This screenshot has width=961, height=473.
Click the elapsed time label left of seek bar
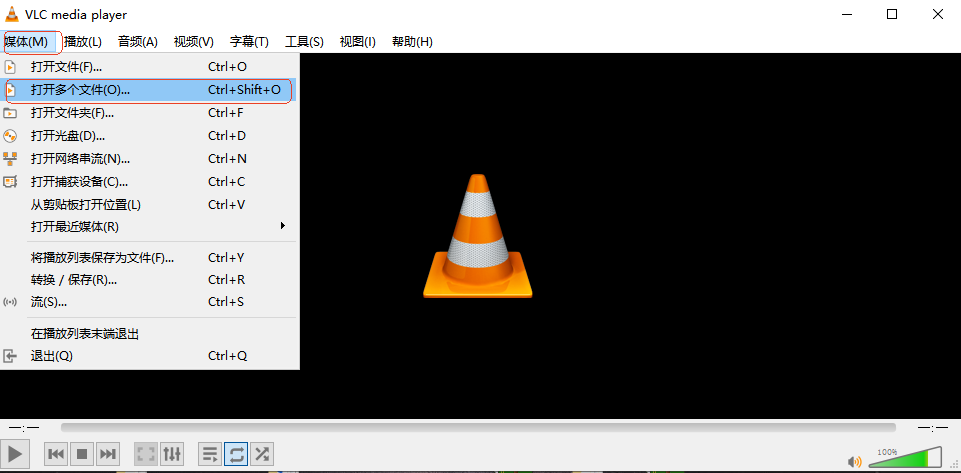[24, 428]
